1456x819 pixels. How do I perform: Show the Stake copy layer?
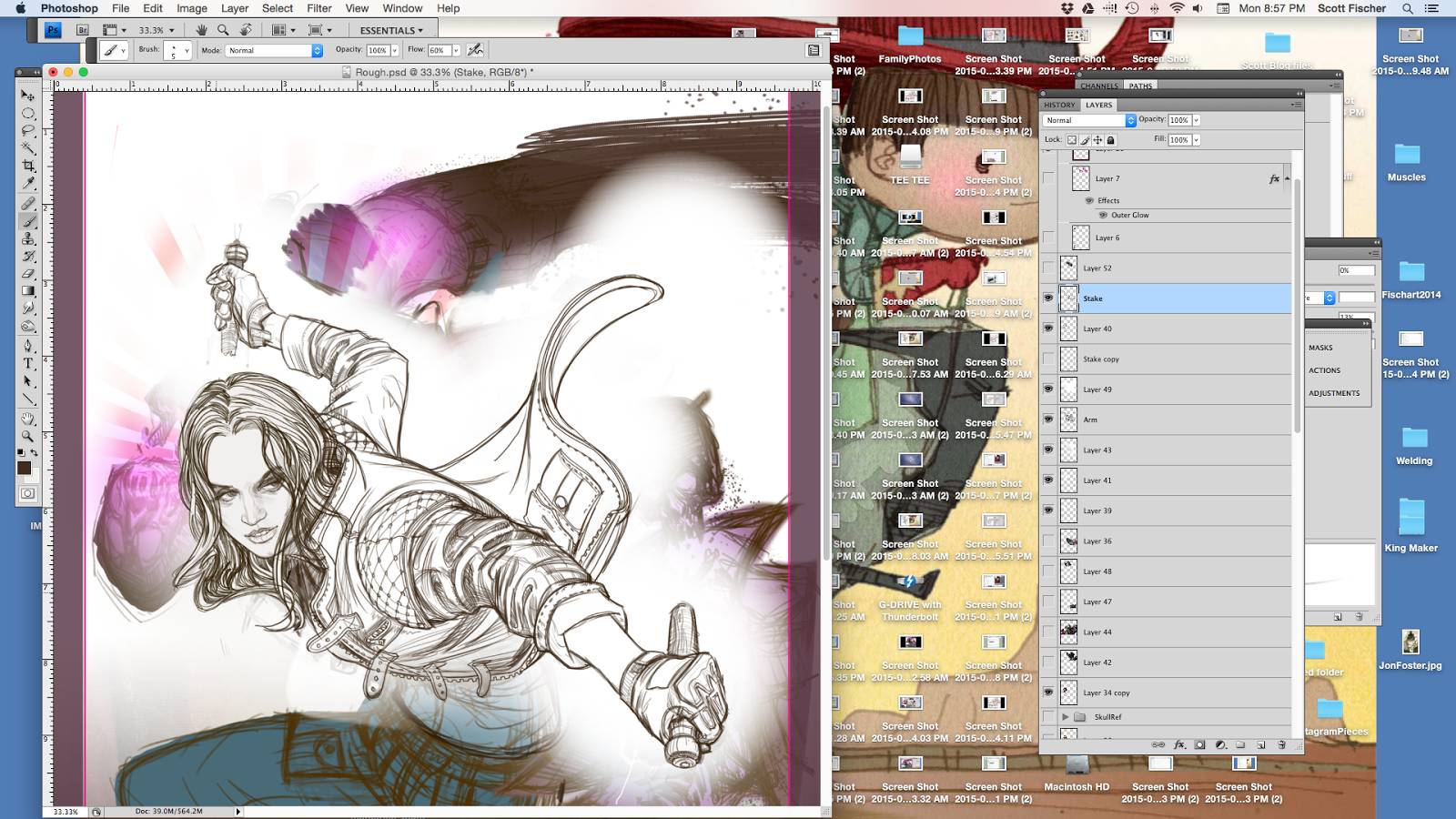(x=1048, y=359)
